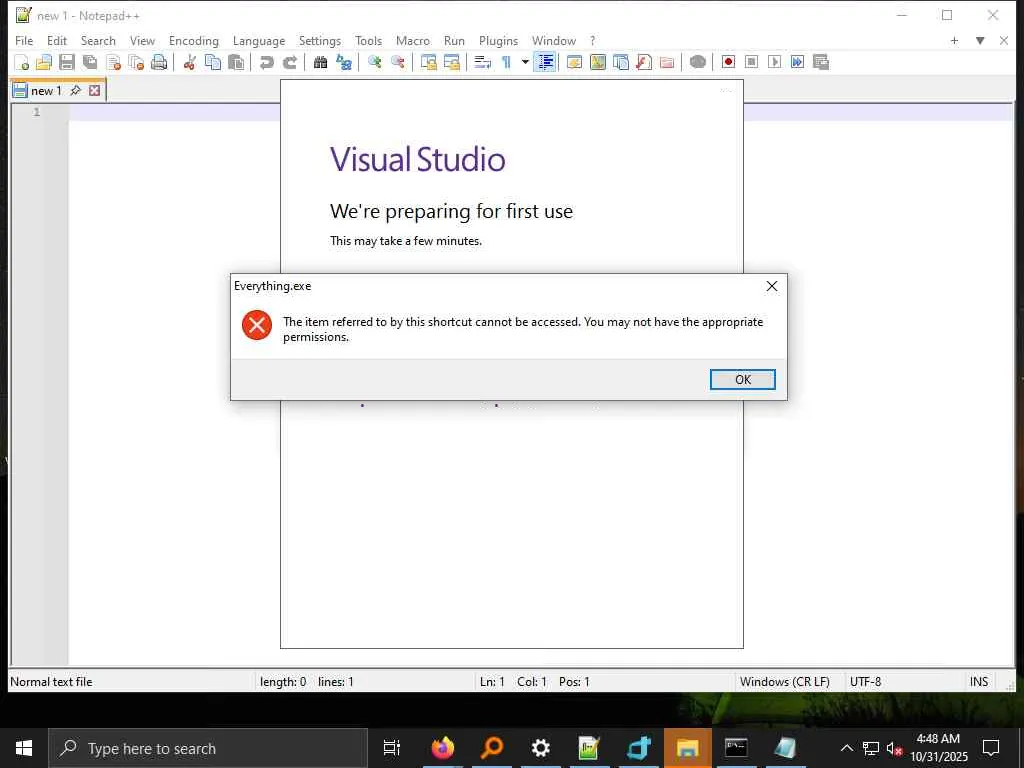Show the Document Map panel icon

pyautogui.click(x=598, y=62)
